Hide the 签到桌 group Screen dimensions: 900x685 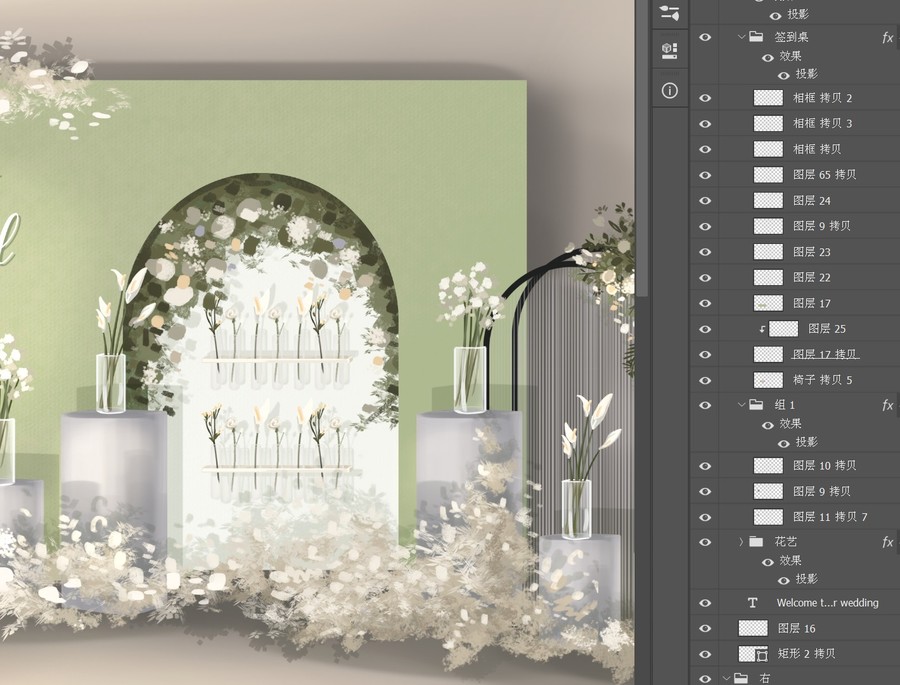click(x=705, y=37)
